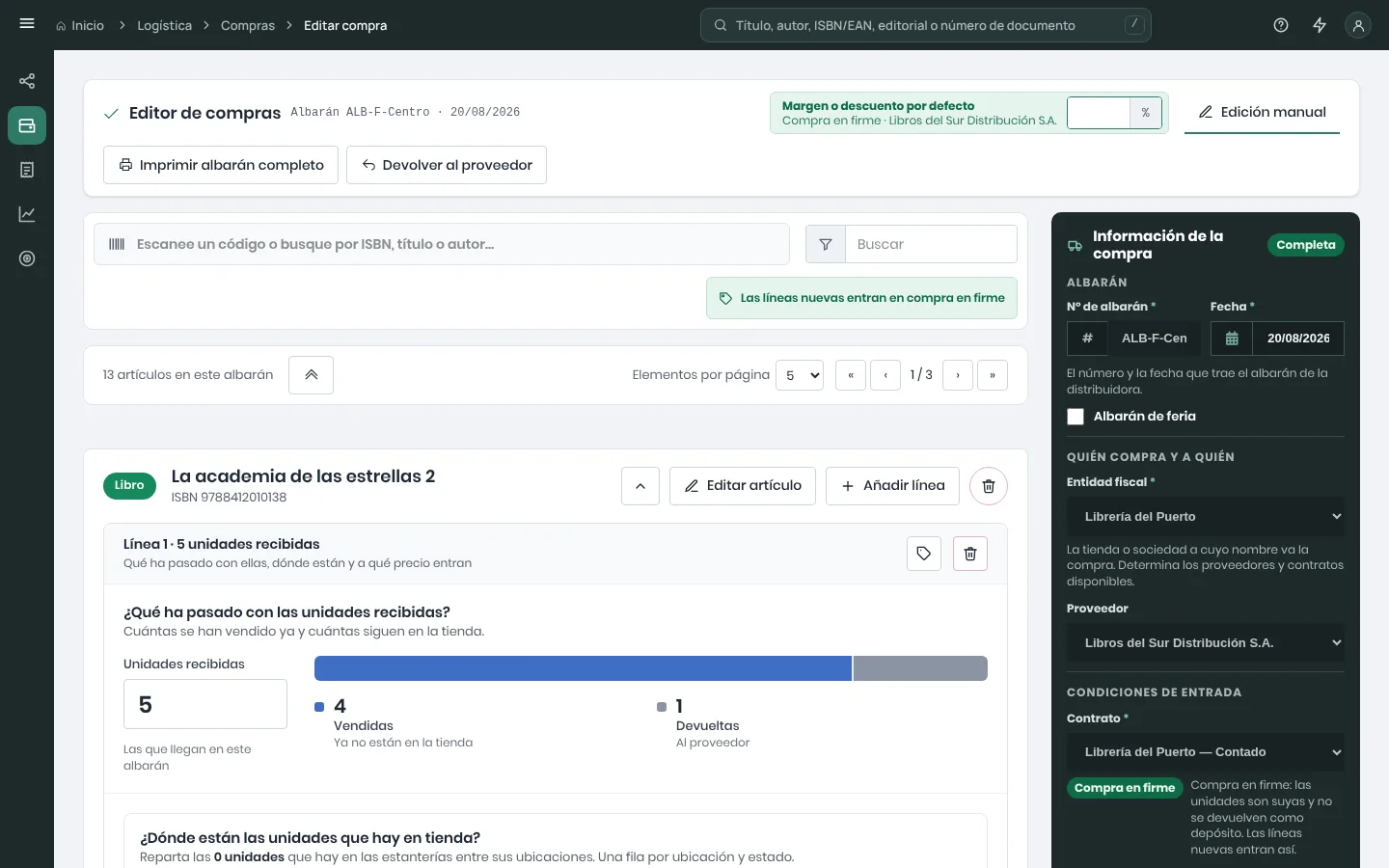
Task: Click the target sidebar icon
Action: click(x=27, y=258)
